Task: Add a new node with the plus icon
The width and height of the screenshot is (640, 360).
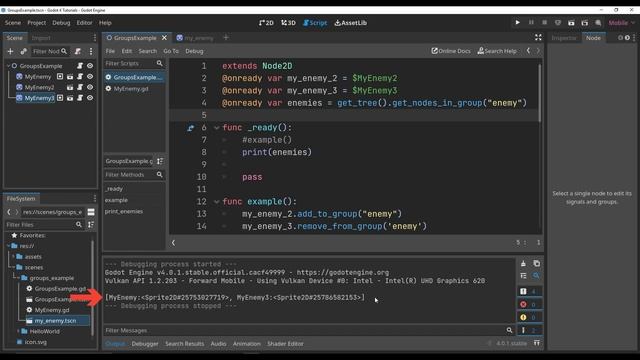Action: tap(11, 51)
